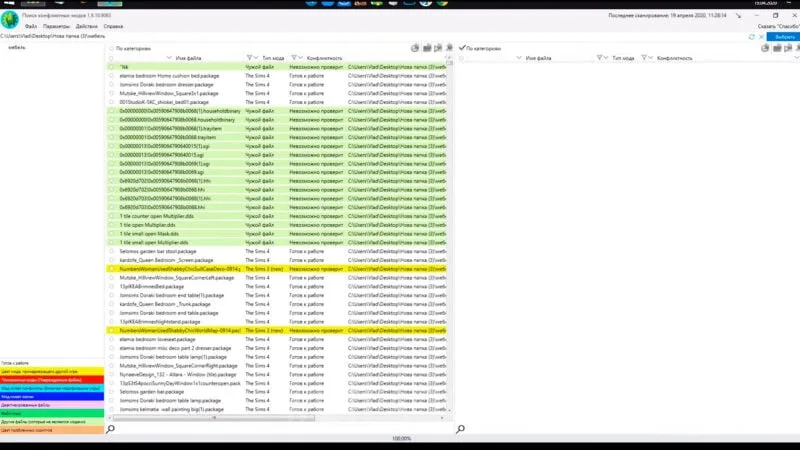Image resolution: width=800 pixels, height=450 pixels.
Task: Select the 1 tile open Multiplier.dds row
Action: point(277,225)
